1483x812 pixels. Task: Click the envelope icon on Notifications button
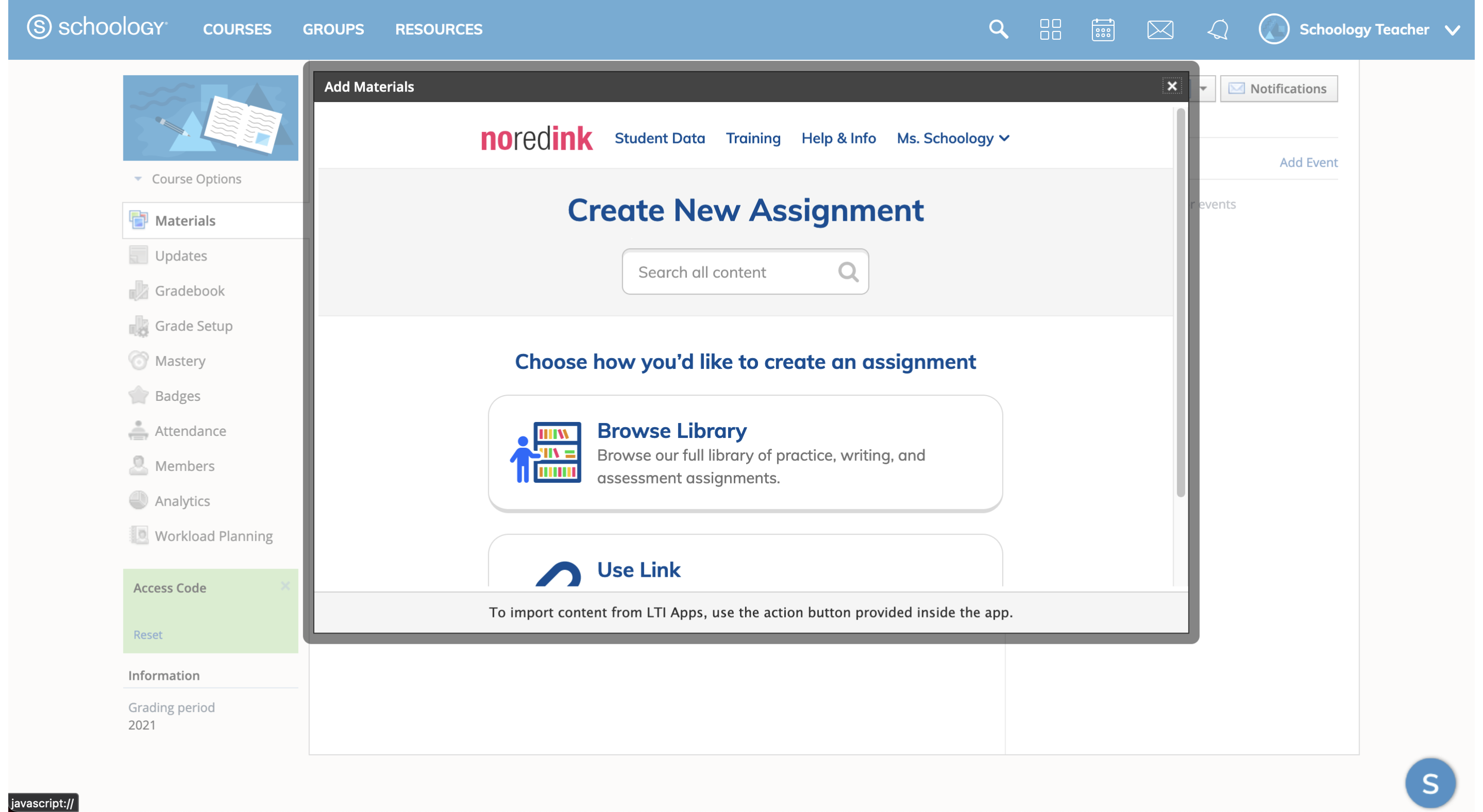coord(1235,88)
